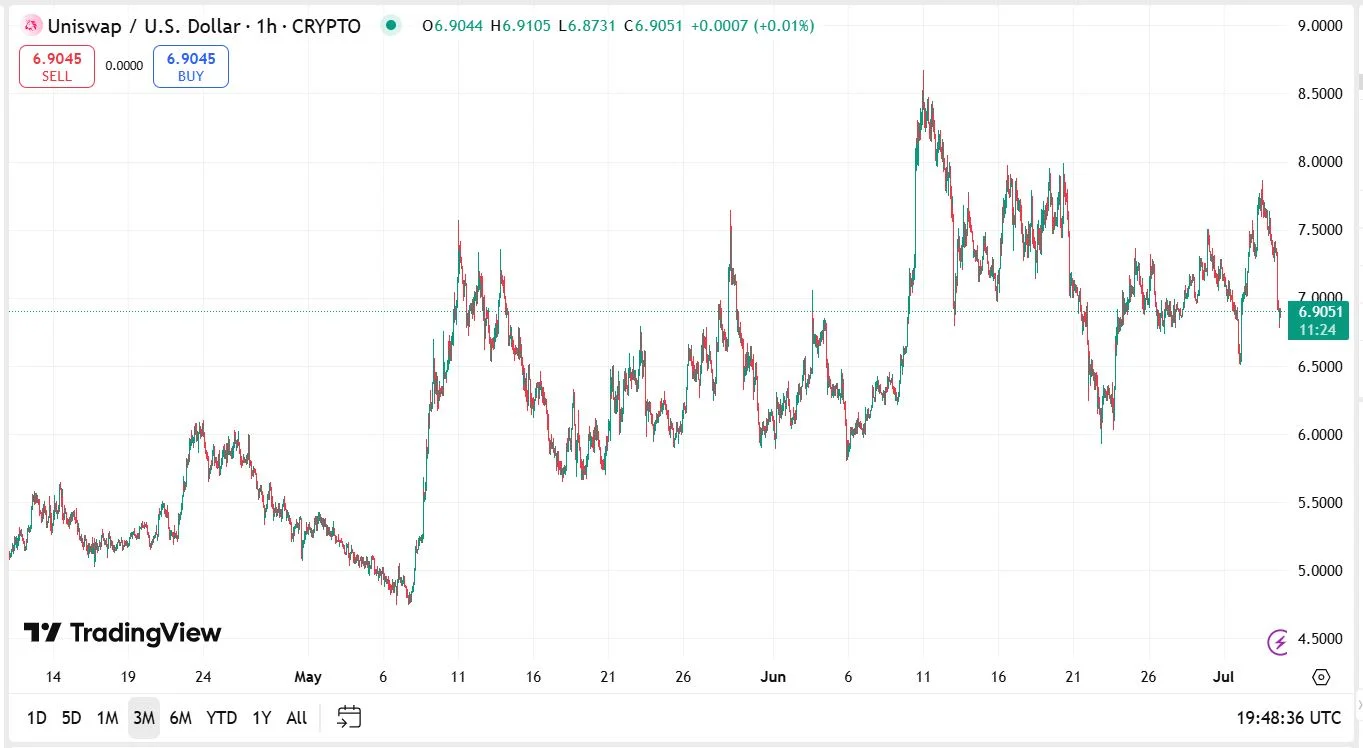Click the purple lightning flash icon

click(x=1278, y=642)
